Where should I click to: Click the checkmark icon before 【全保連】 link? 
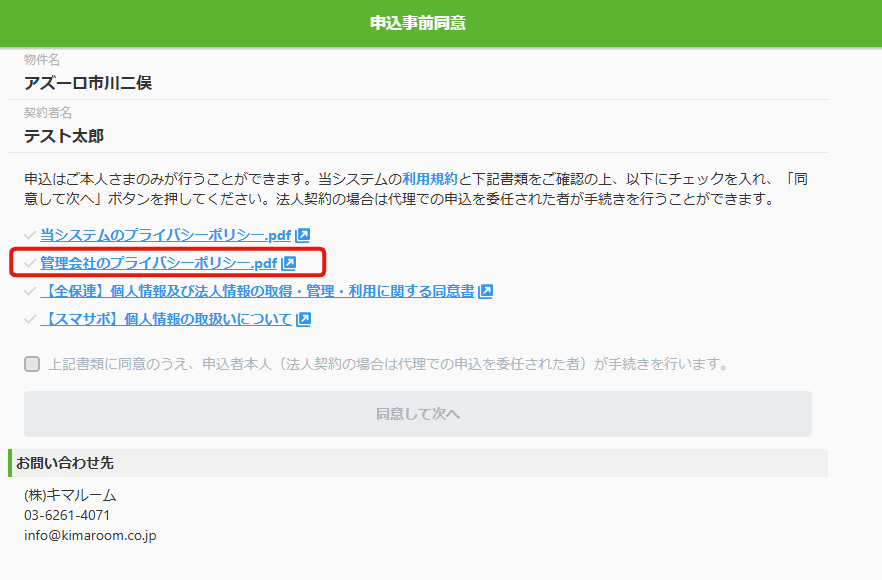30,291
